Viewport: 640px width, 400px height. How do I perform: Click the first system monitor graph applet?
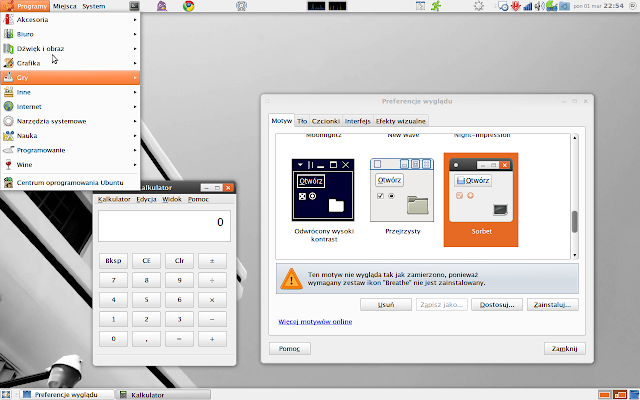point(316,6)
